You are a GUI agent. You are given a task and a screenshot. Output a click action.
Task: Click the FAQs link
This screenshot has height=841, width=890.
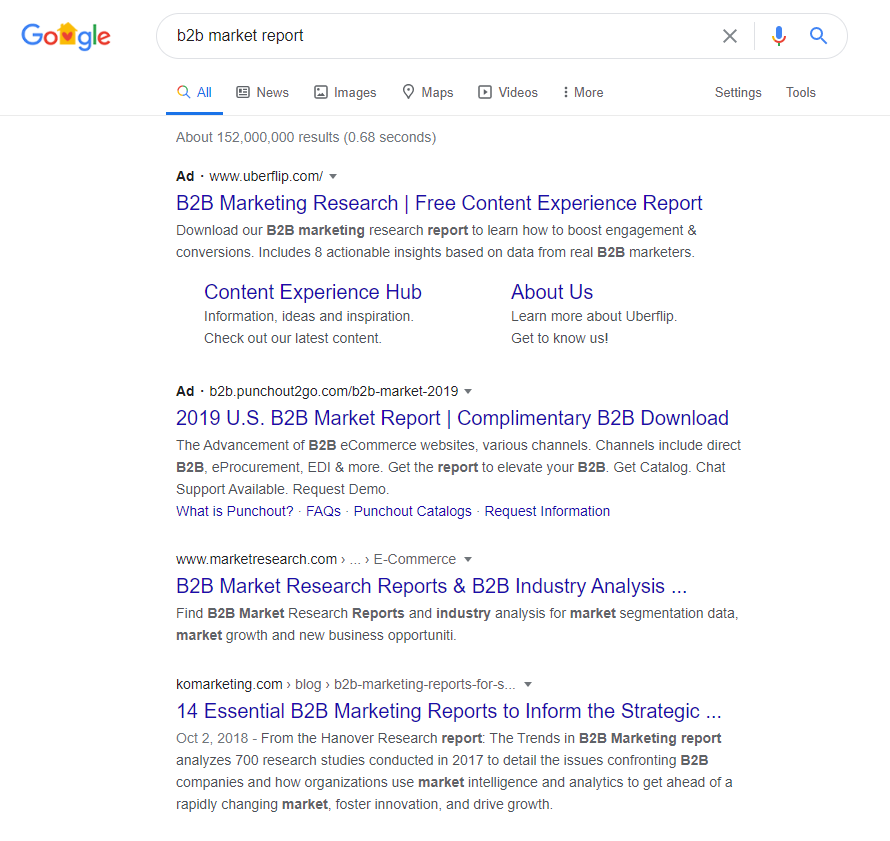(x=323, y=511)
